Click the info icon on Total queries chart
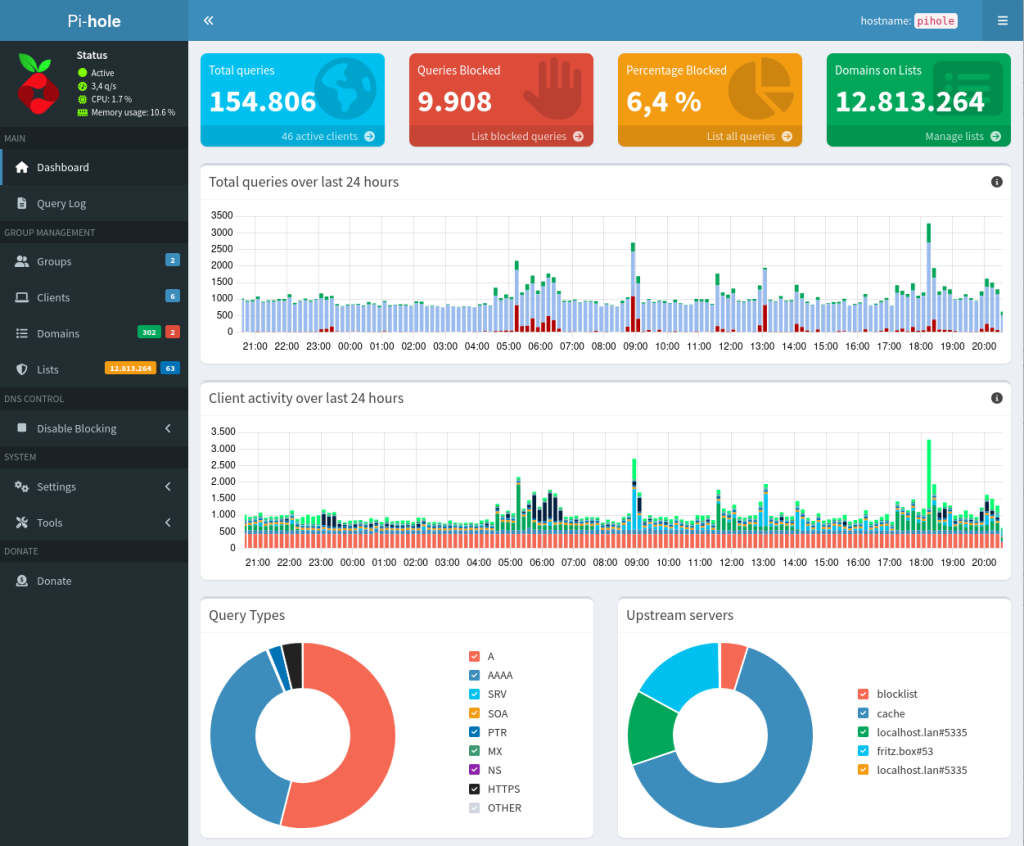The image size is (1024, 846). point(996,182)
